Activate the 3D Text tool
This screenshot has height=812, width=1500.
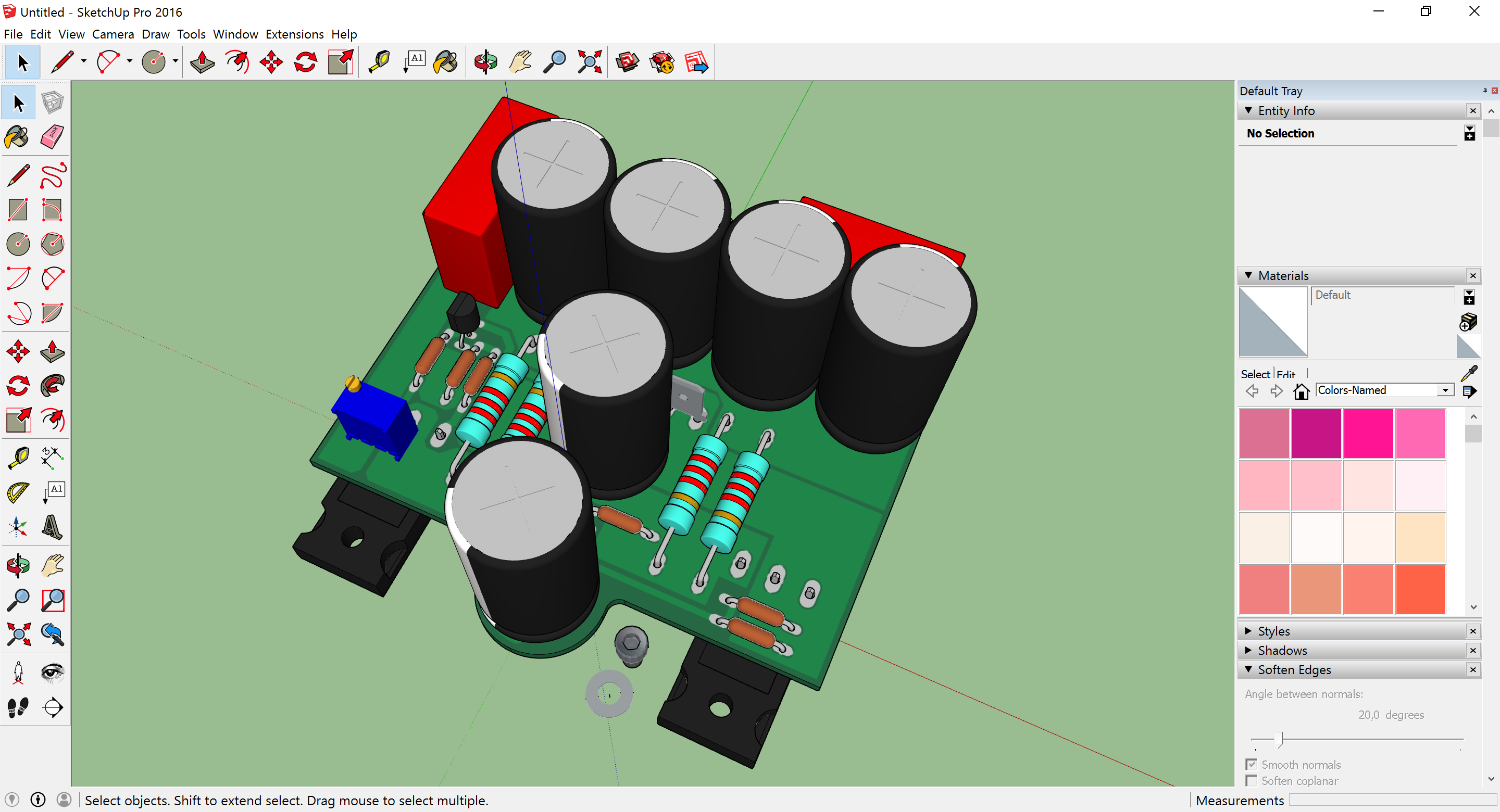(53, 527)
